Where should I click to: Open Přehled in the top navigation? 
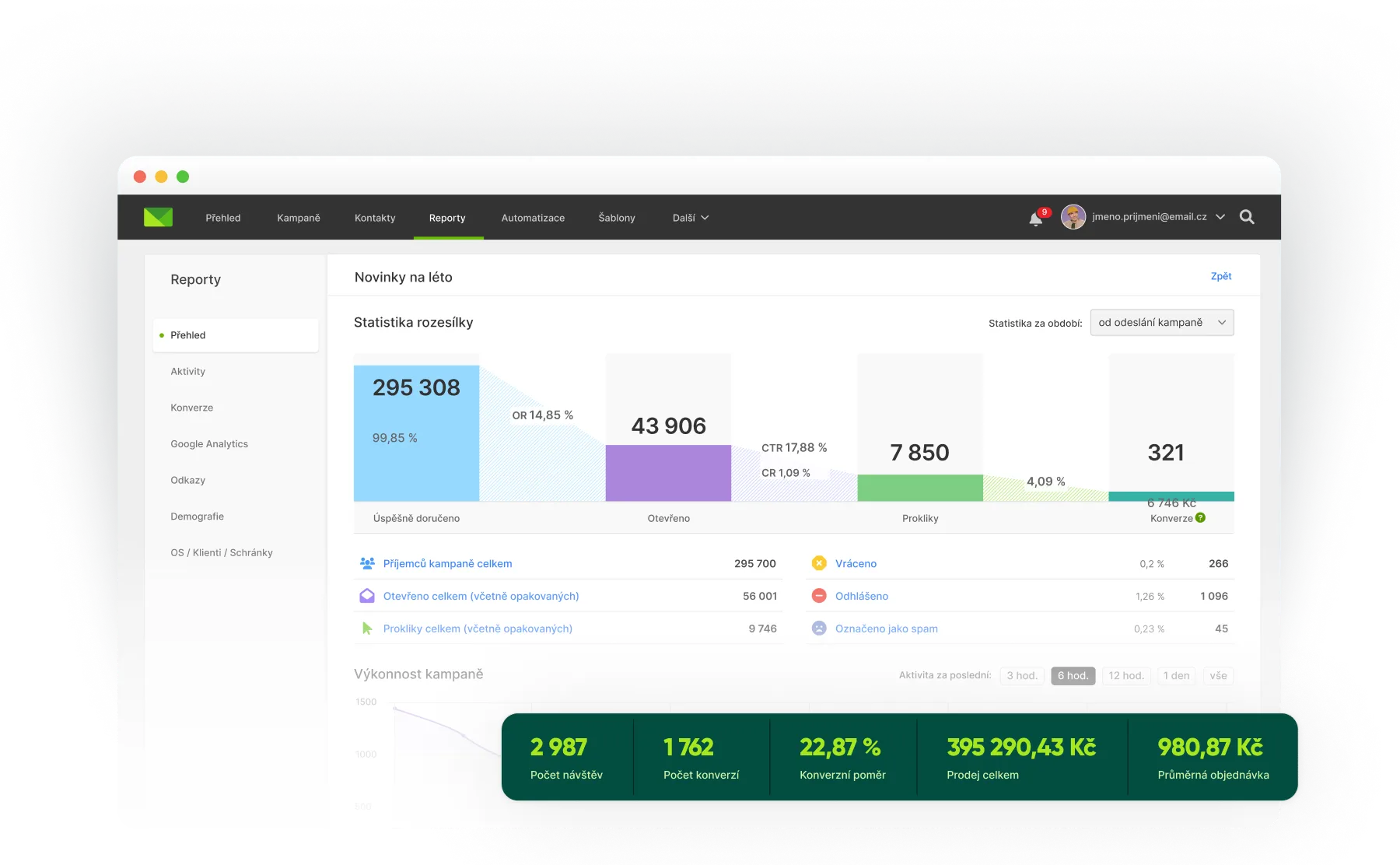[x=223, y=218]
